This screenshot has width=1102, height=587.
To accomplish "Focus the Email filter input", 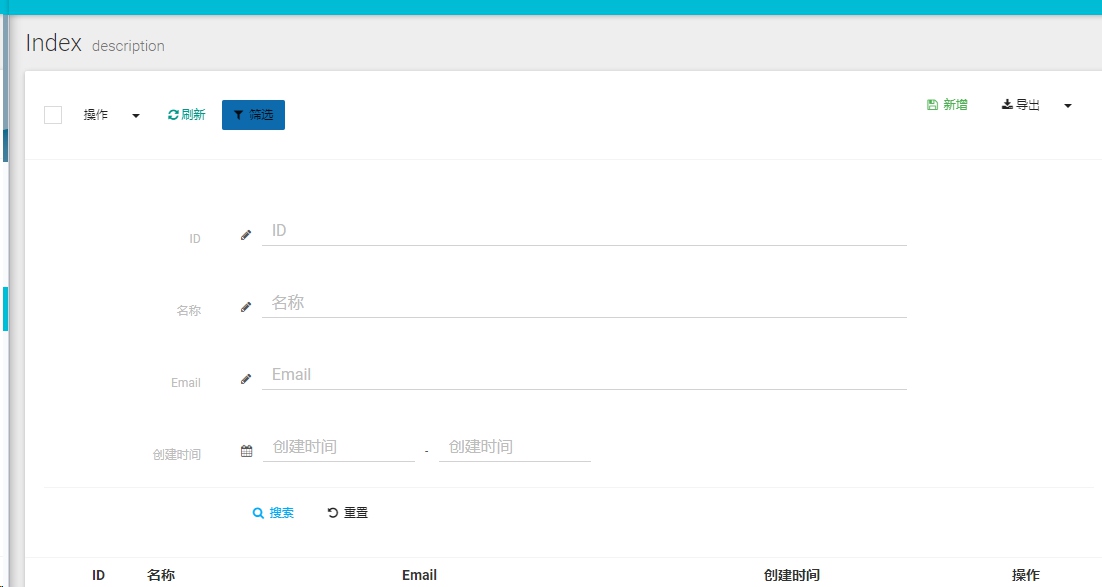I will pyautogui.click(x=584, y=375).
